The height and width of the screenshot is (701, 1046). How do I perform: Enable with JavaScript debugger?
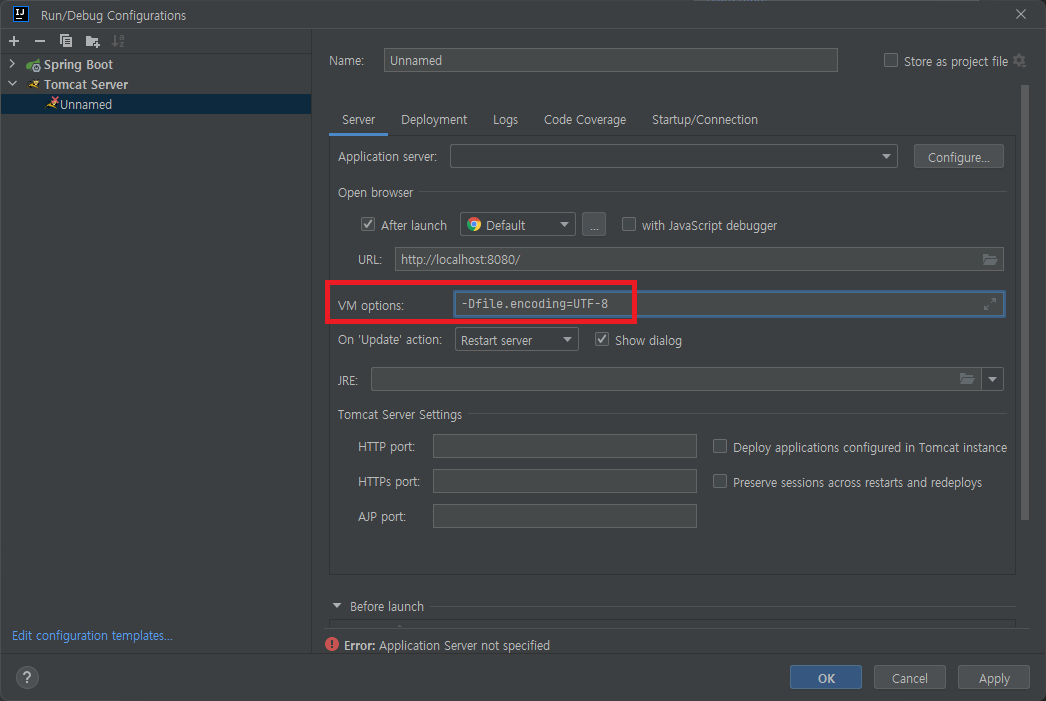(x=628, y=224)
